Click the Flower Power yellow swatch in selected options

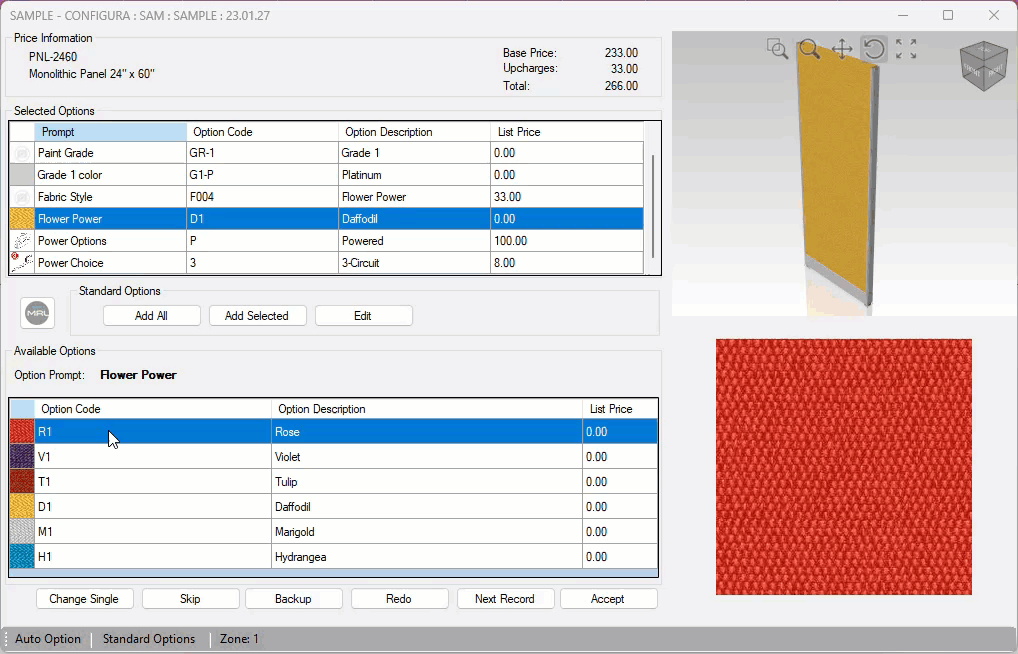point(22,219)
